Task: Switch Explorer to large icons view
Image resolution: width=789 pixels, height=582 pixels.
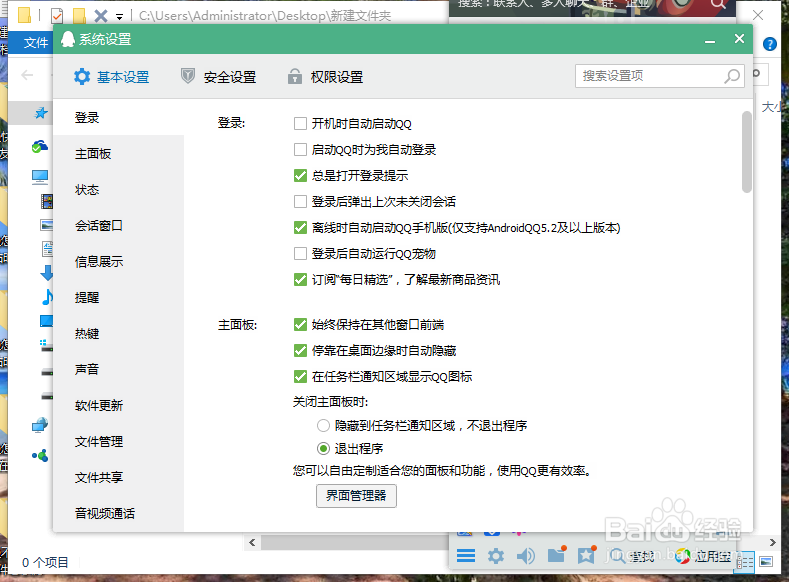Action: pos(766,561)
